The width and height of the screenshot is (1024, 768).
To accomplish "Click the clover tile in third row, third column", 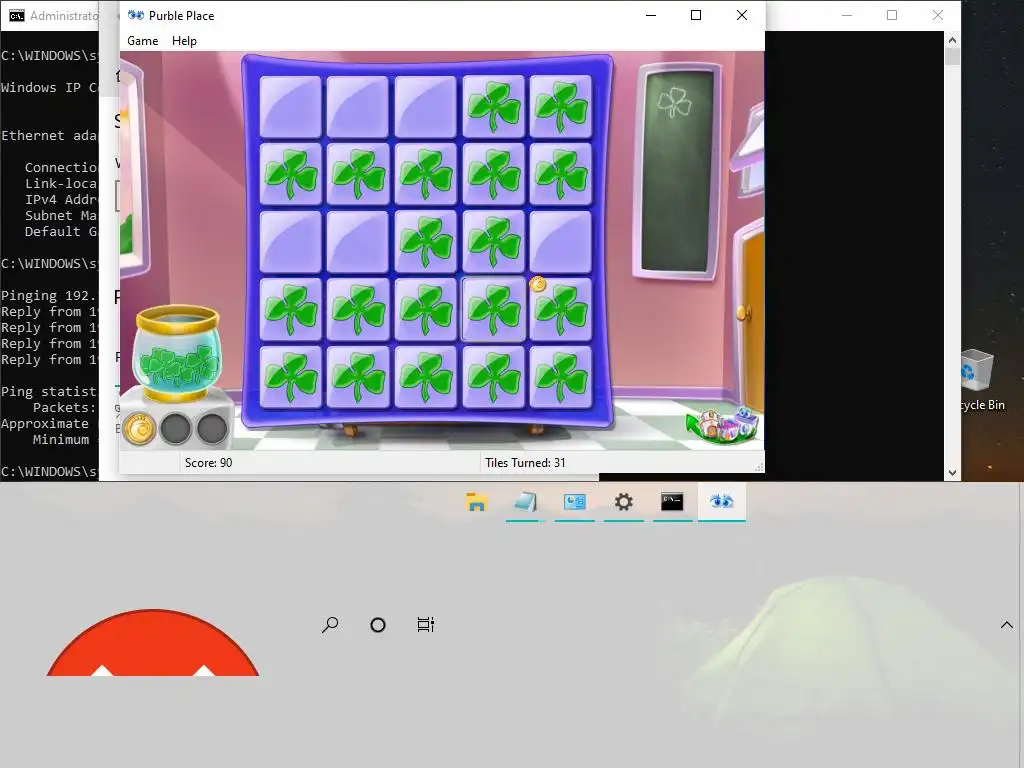I will 426,242.
